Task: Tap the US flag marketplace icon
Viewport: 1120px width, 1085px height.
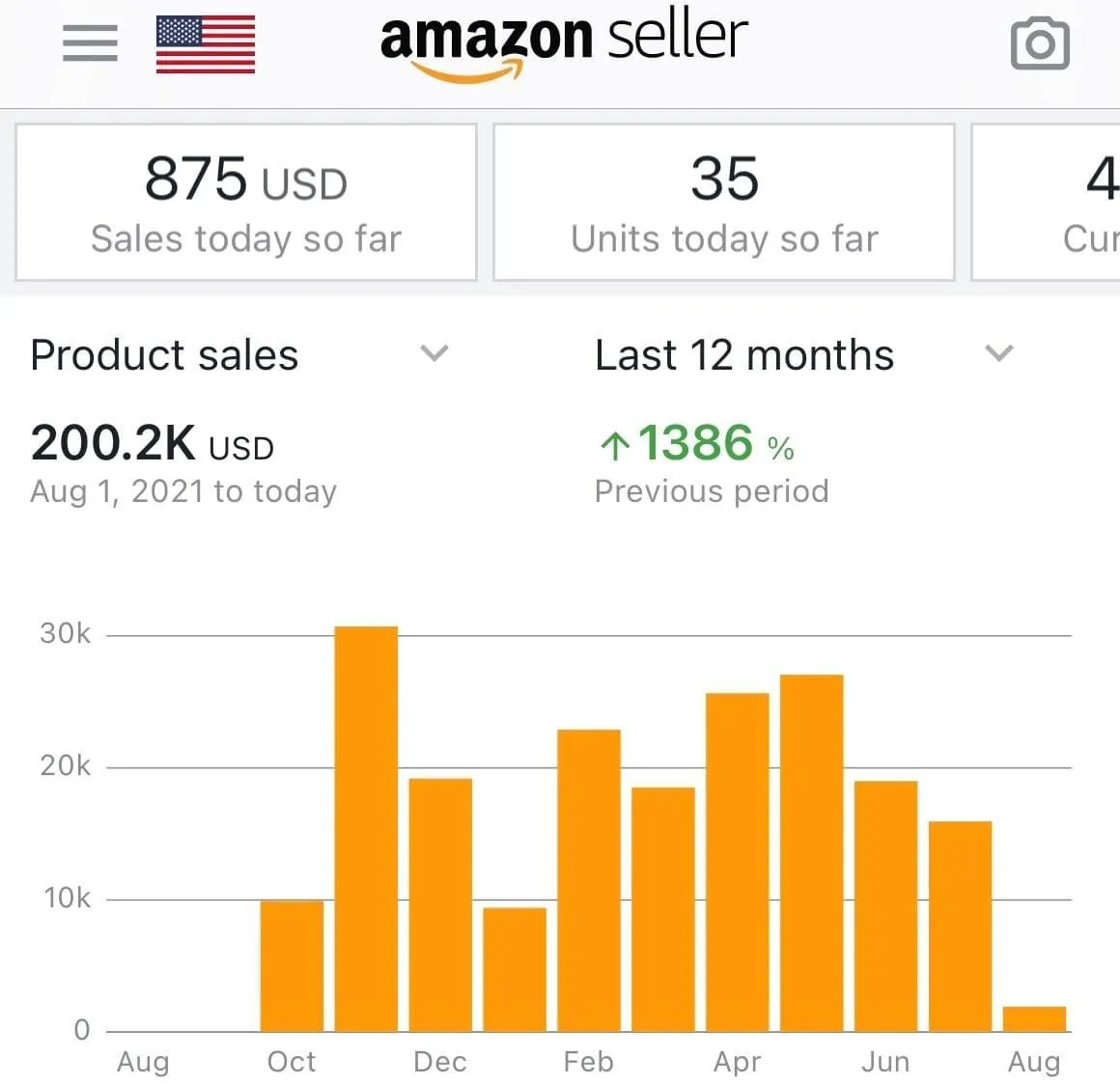Action: 206,44
